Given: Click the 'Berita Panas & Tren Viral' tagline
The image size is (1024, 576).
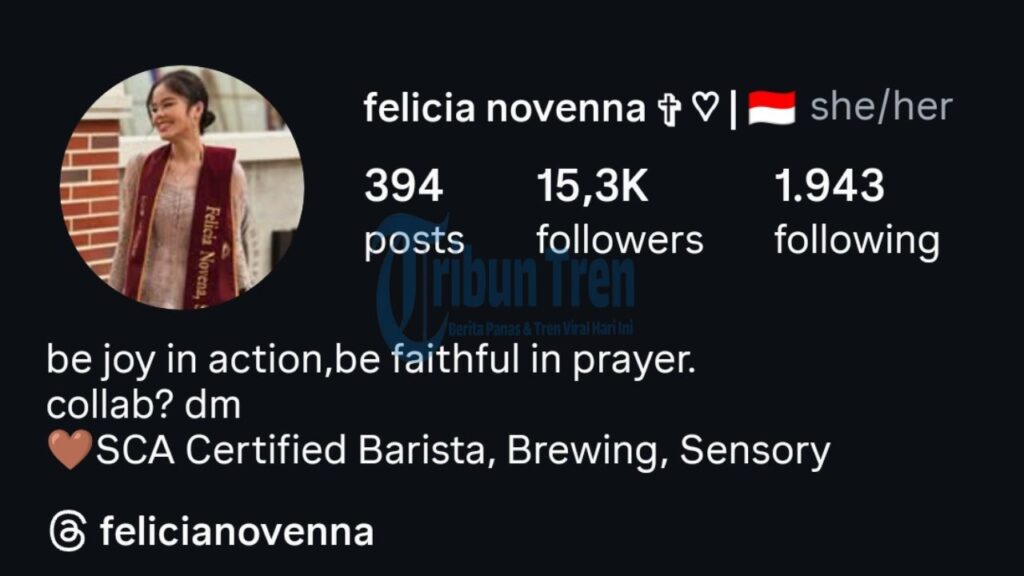Looking at the screenshot, I should pos(541,328).
